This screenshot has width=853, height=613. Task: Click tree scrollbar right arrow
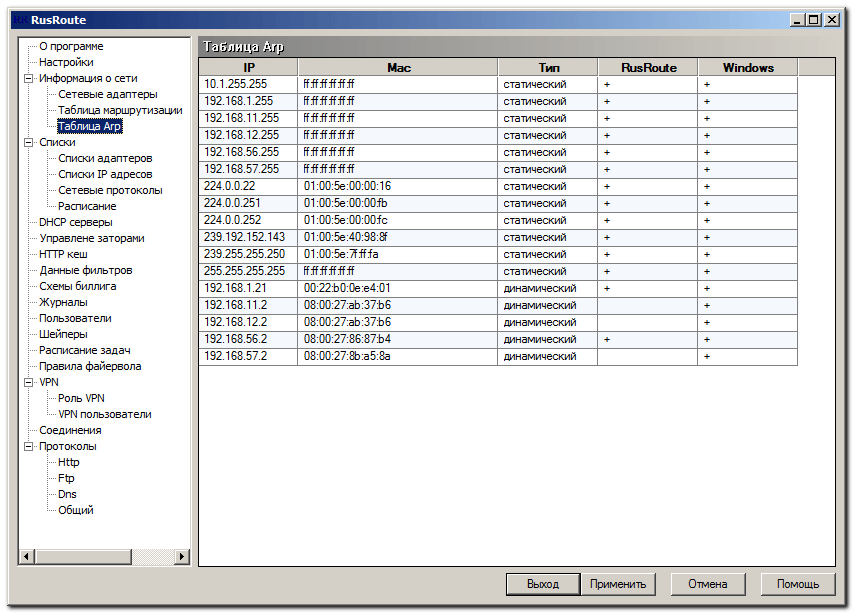182,556
